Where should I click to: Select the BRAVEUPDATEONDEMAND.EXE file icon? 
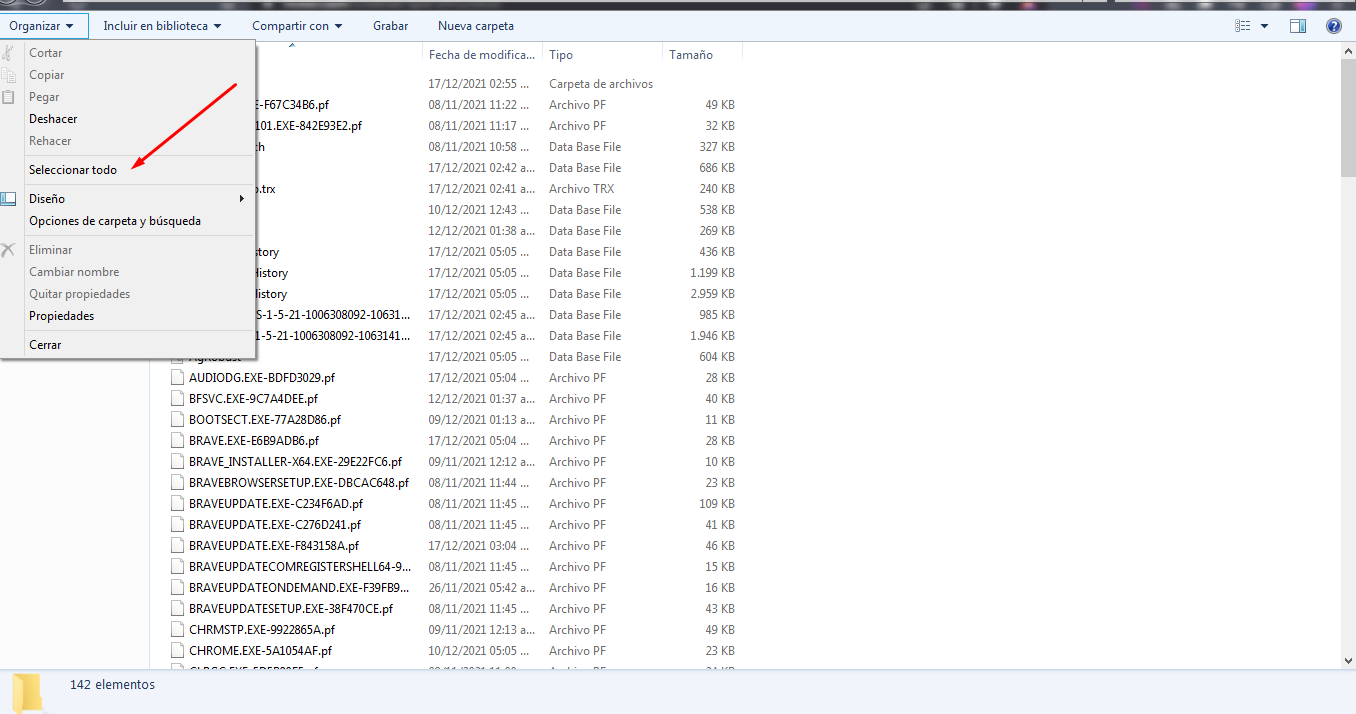tap(178, 588)
